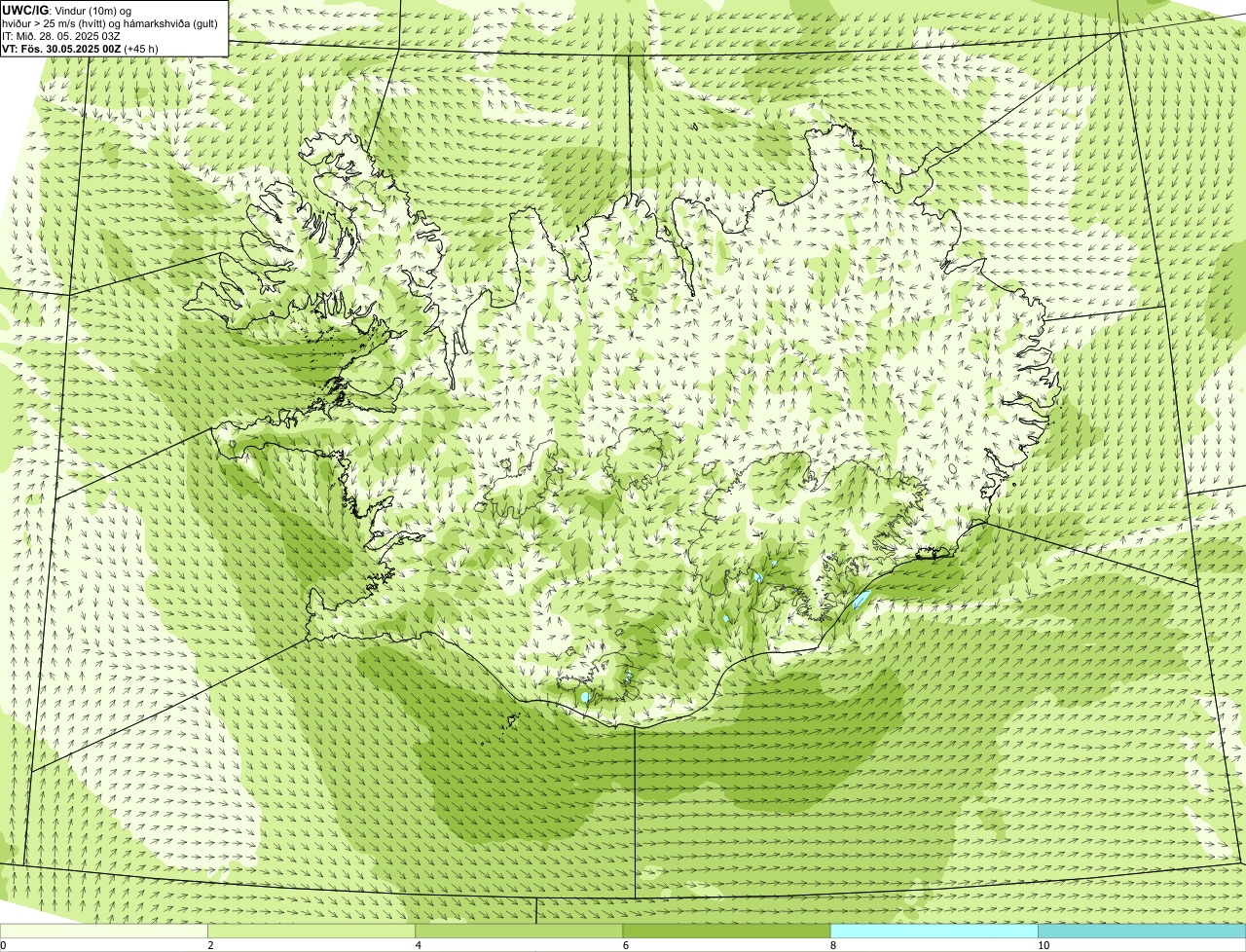
Task: Click the 4–6 m/s green legend color
Action: [x=519, y=932]
